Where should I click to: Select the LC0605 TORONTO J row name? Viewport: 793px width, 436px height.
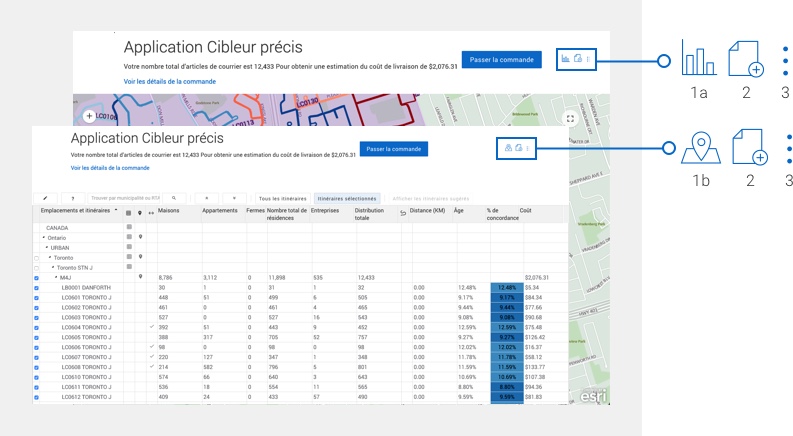pos(86,337)
